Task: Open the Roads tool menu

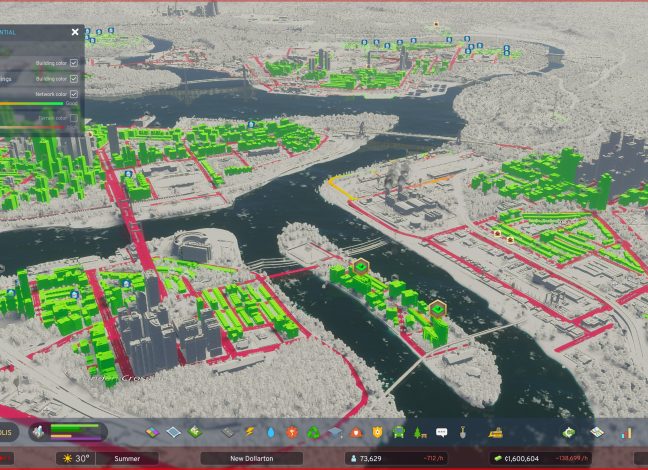Action: coord(229,432)
